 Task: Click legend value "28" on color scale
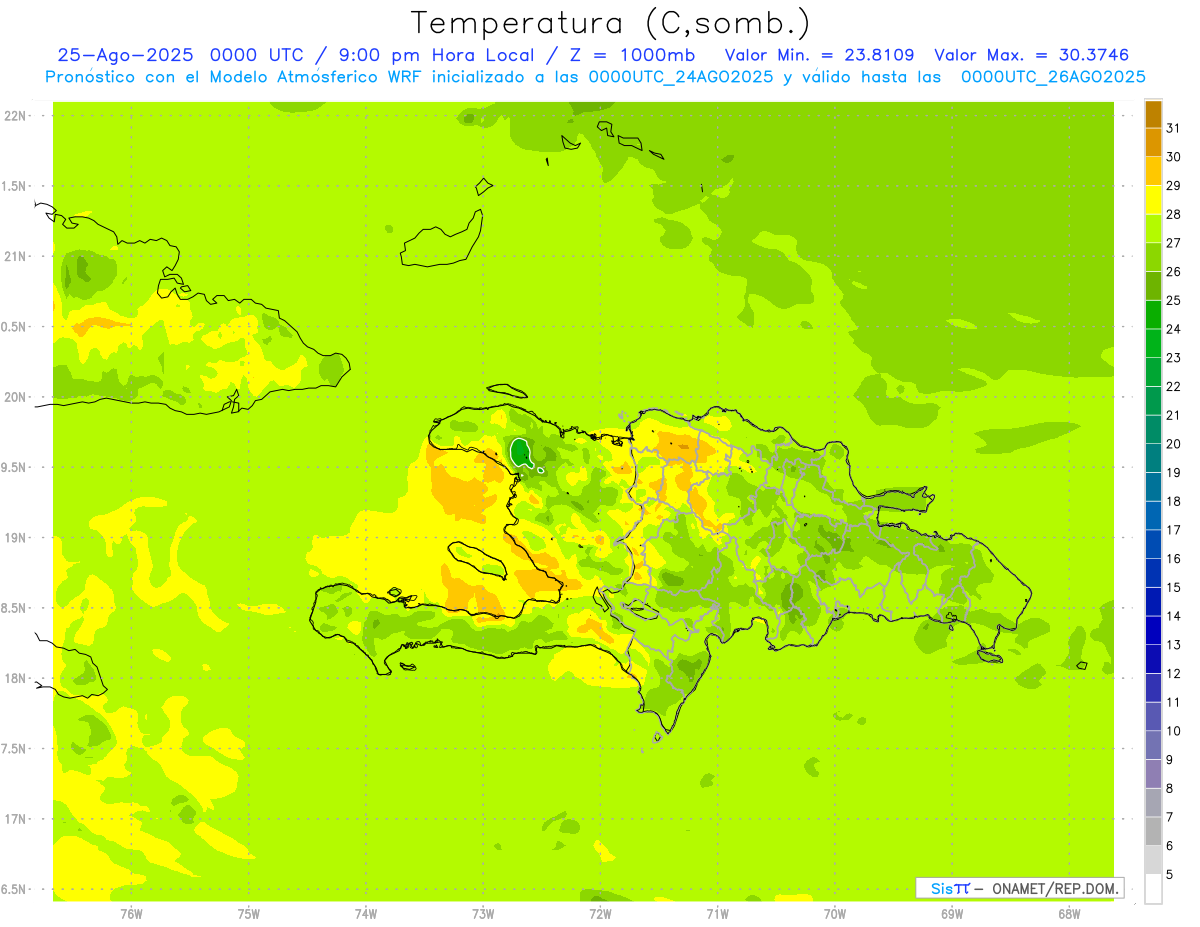(x=1173, y=214)
